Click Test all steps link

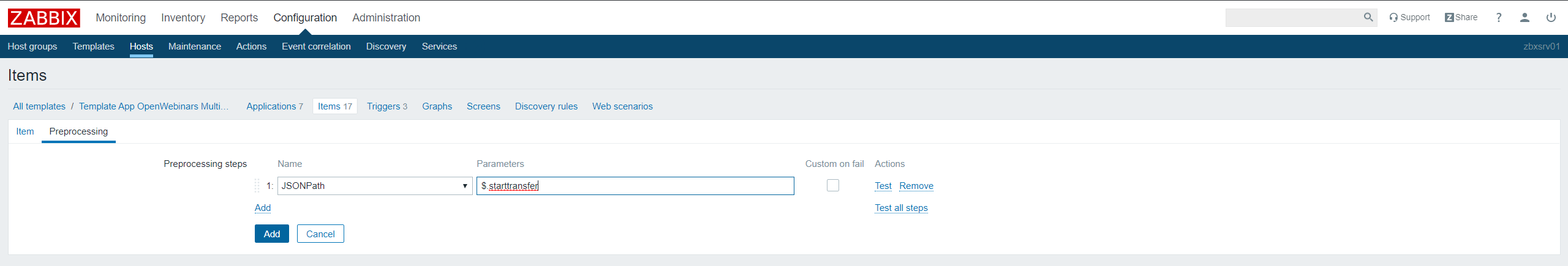pyautogui.click(x=901, y=208)
